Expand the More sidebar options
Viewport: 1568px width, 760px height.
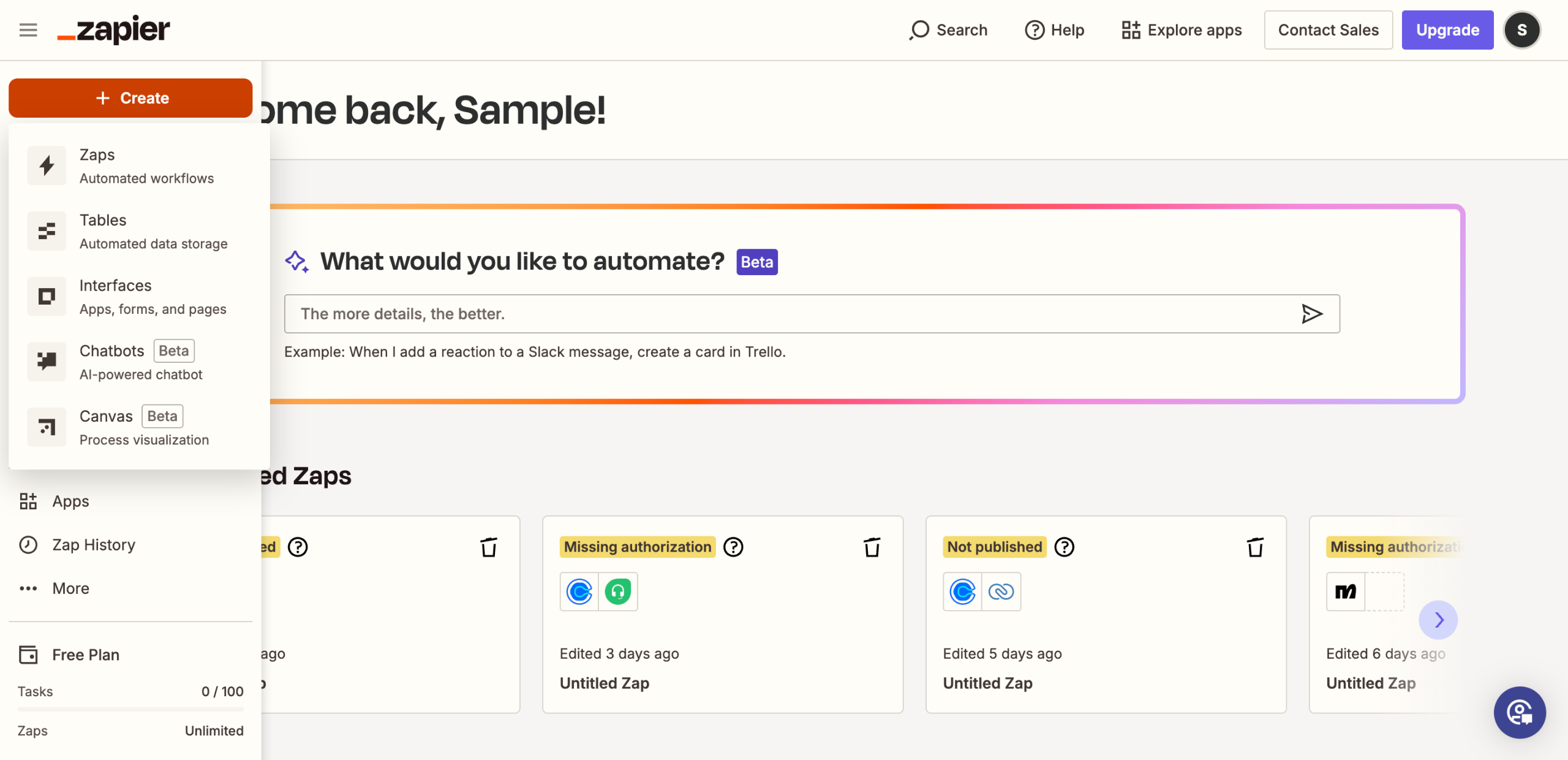click(x=70, y=588)
